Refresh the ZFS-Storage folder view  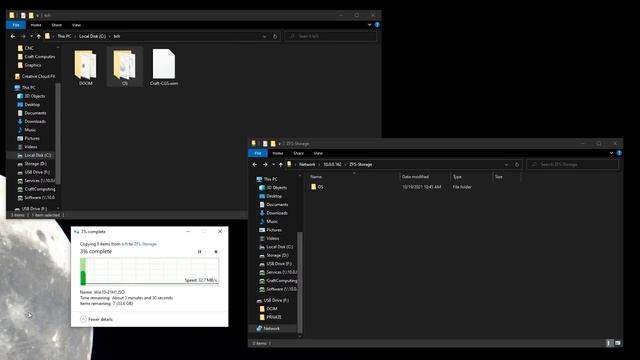(517, 164)
